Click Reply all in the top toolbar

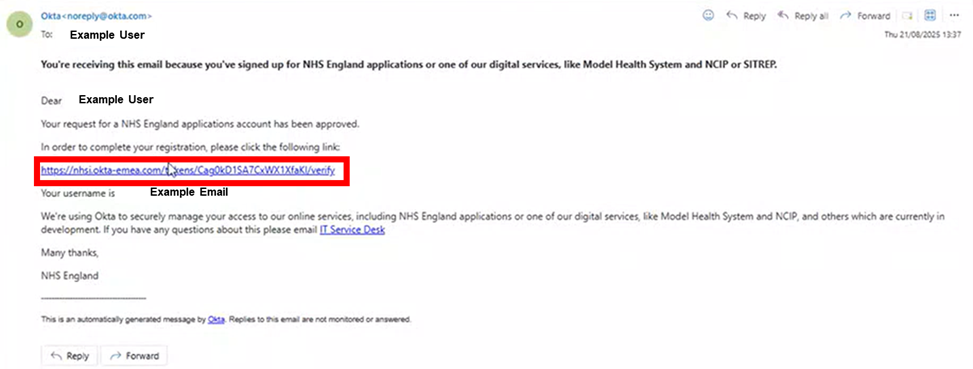pyautogui.click(x=802, y=16)
